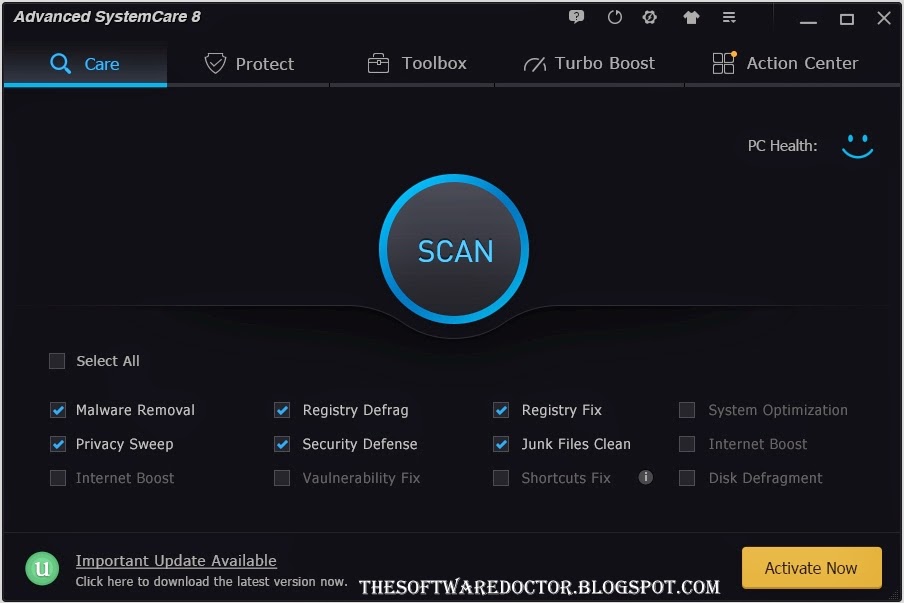Click the green update 'u' icon

42,568
